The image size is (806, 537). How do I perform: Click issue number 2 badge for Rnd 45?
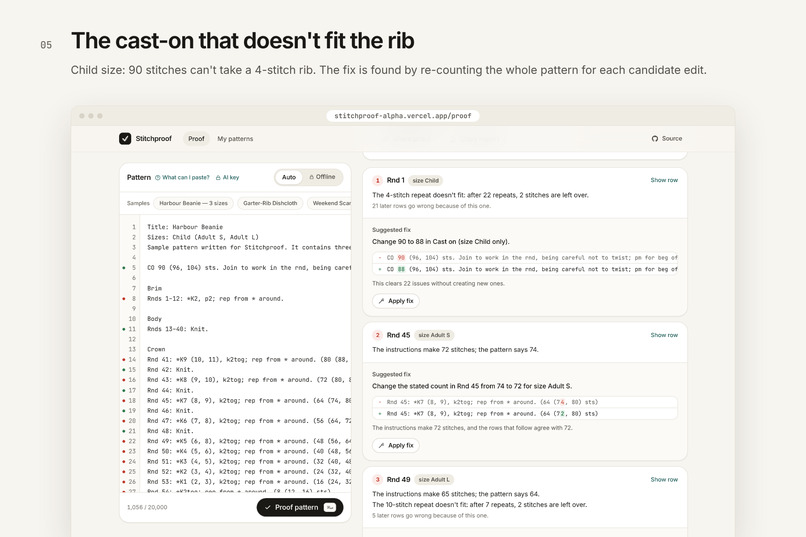pyautogui.click(x=377, y=335)
